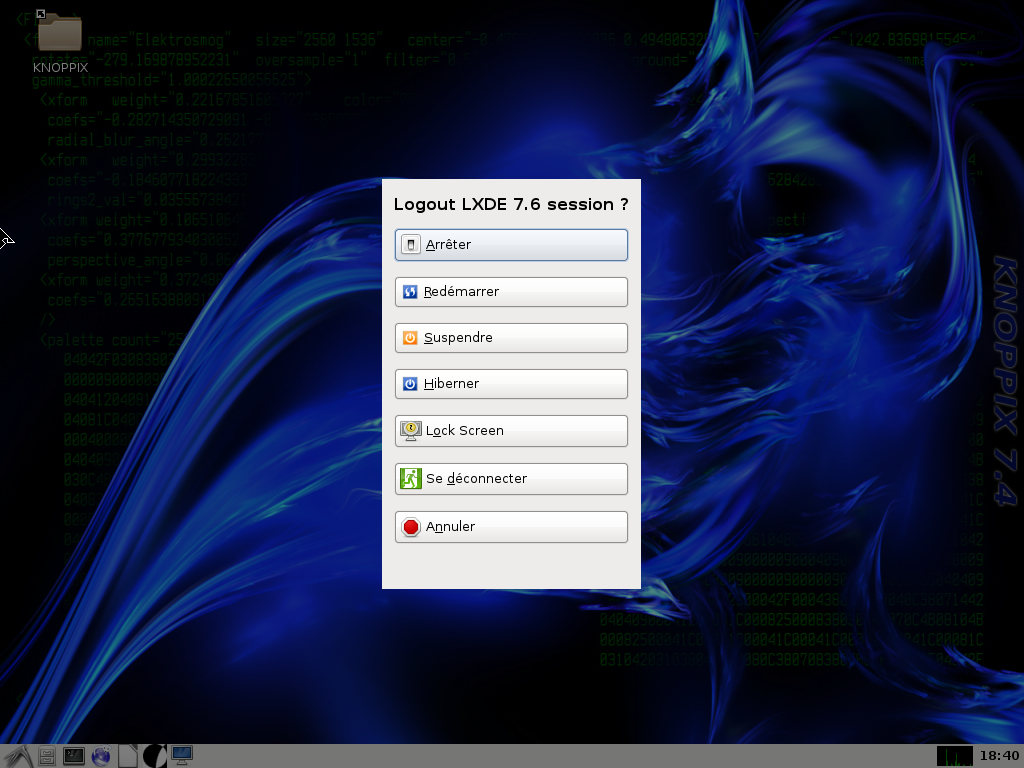Screen dimensions: 1024x768
Task: Click the monitor icon in taskbar
Action: tap(182, 756)
